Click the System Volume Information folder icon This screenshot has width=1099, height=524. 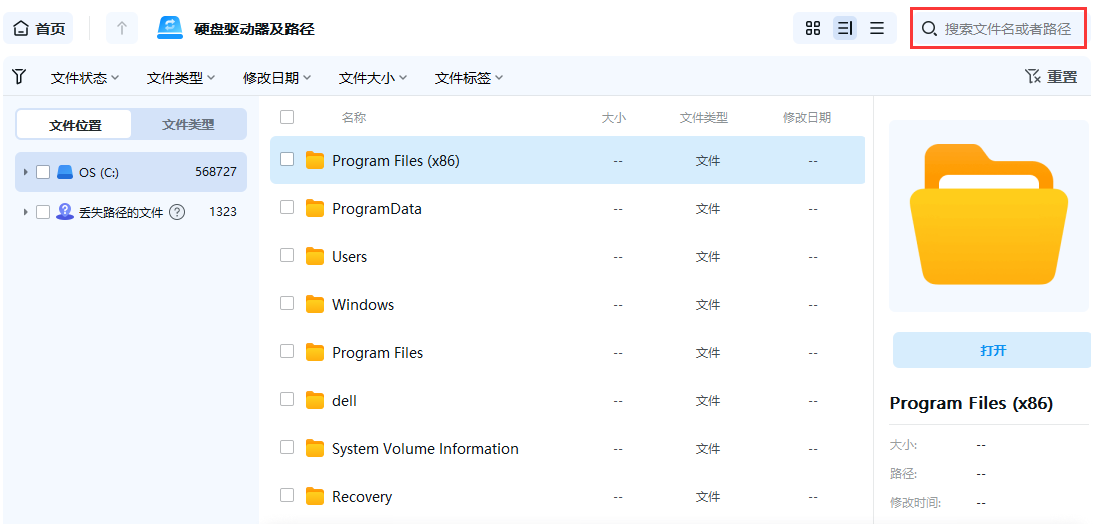pos(315,448)
